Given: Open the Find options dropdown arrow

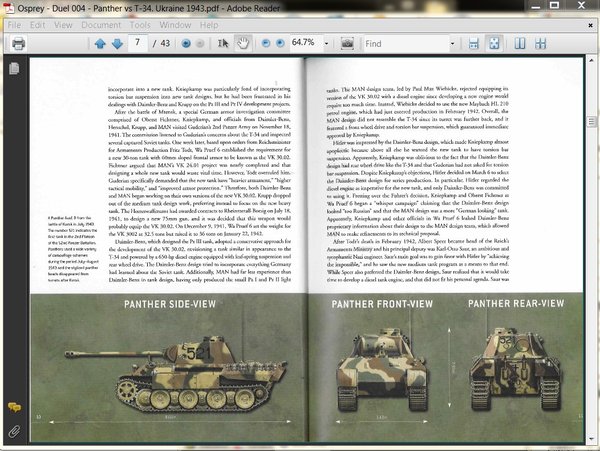Looking at the screenshot, I should click(452, 44).
